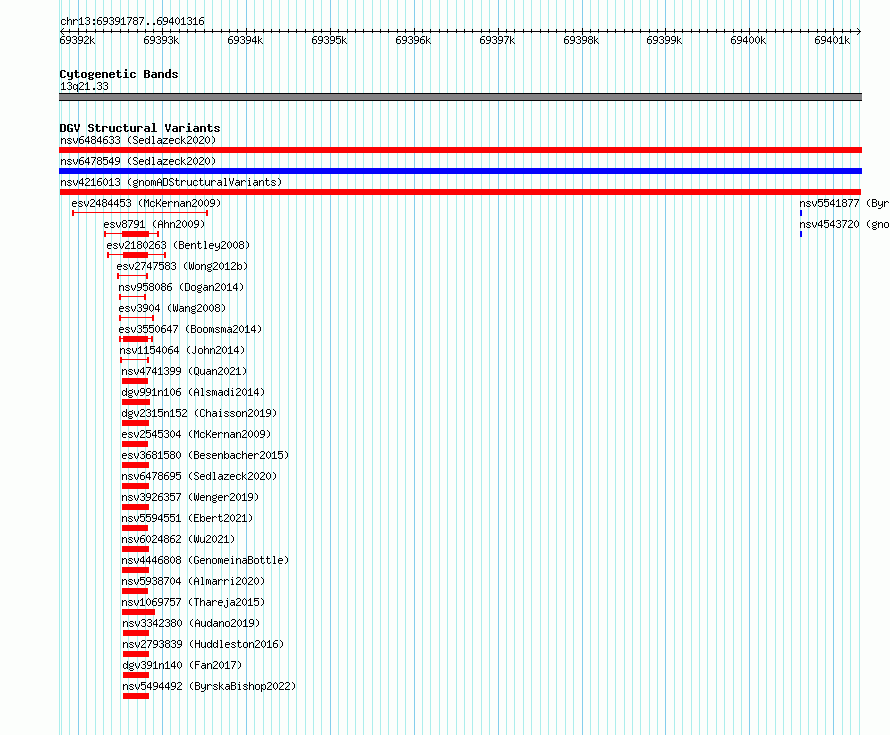
Task: Open variant esv3904 (Wang2008)
Action: point(172,308)
